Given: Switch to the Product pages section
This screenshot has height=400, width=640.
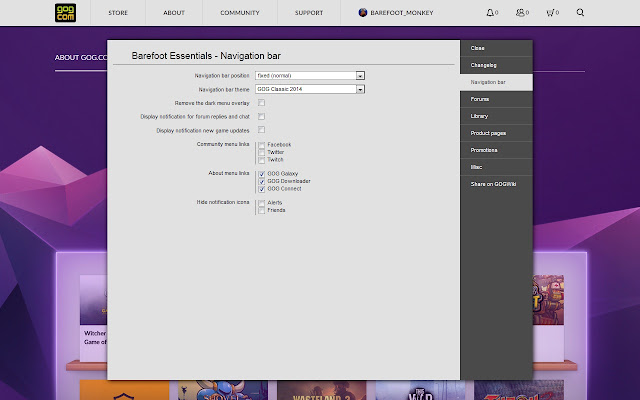Looking at the screenshot, I should tap(496, 133).
